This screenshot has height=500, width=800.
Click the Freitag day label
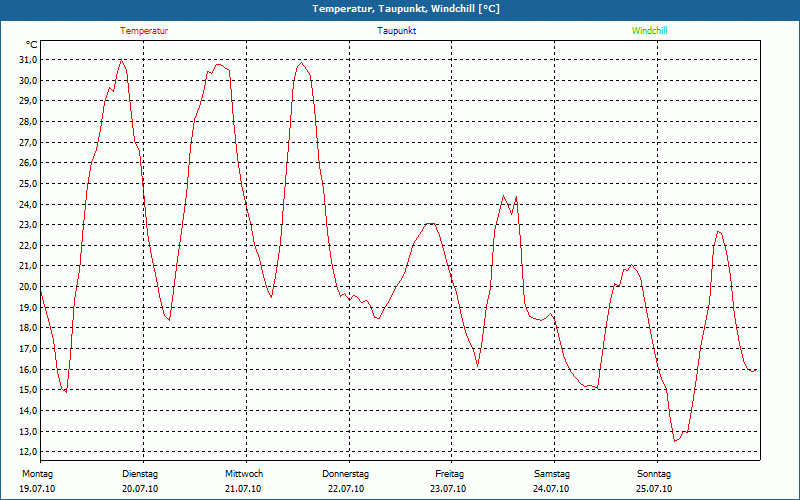[x=449, y=474]
